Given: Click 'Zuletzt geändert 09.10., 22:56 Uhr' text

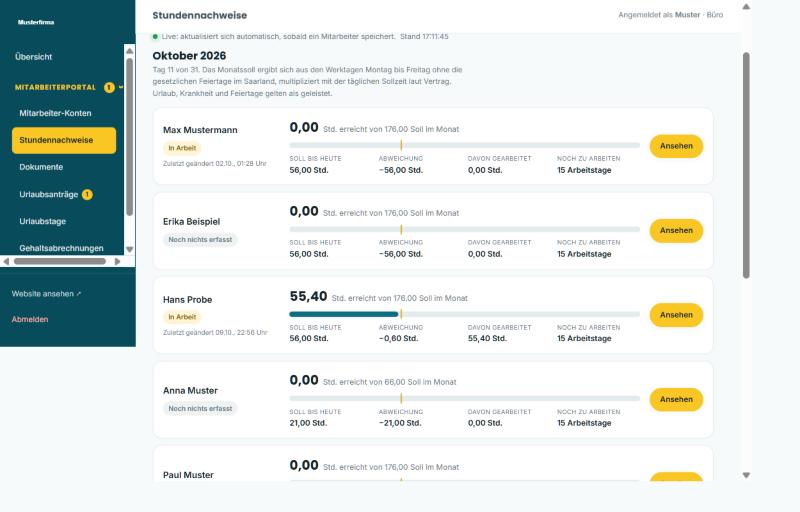Looking at the screenshot, I should coord(215,332).
